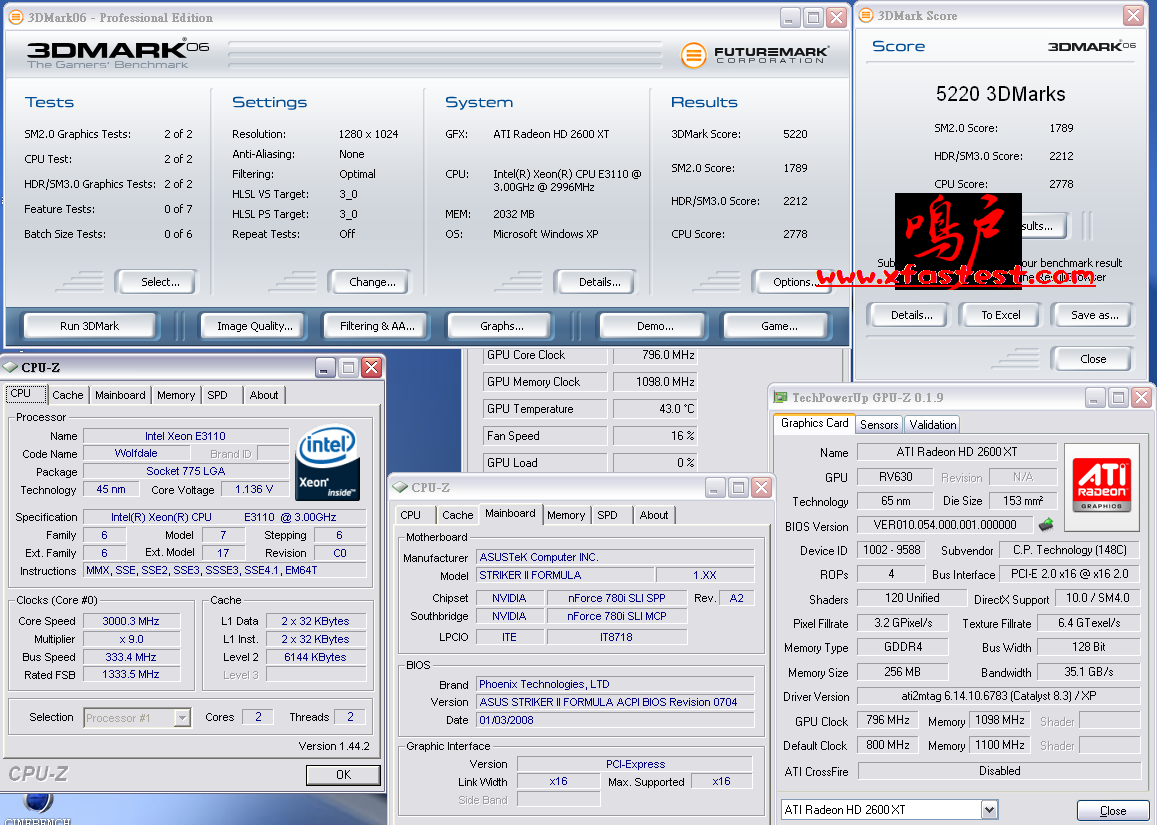Select the SPD tab in the mainboard CPU-Z window
Screen dimensions: 1157x825
(x=607, y=515)
